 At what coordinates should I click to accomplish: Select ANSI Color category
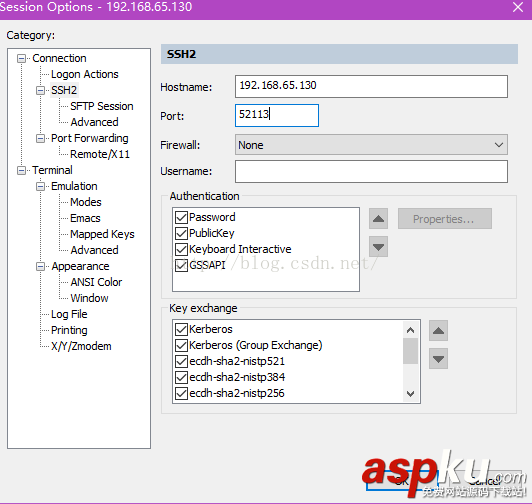click(96, 282)
